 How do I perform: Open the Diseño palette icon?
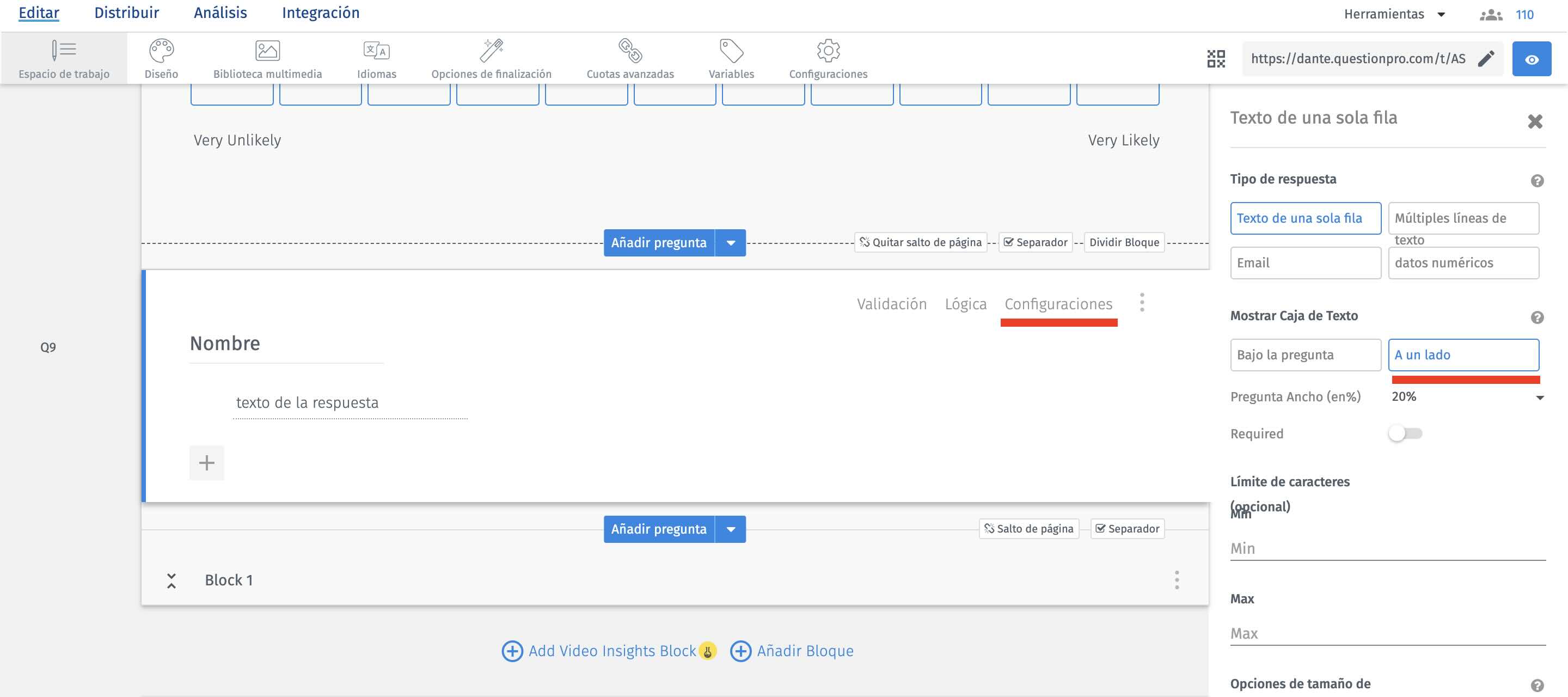coord(161,51)
